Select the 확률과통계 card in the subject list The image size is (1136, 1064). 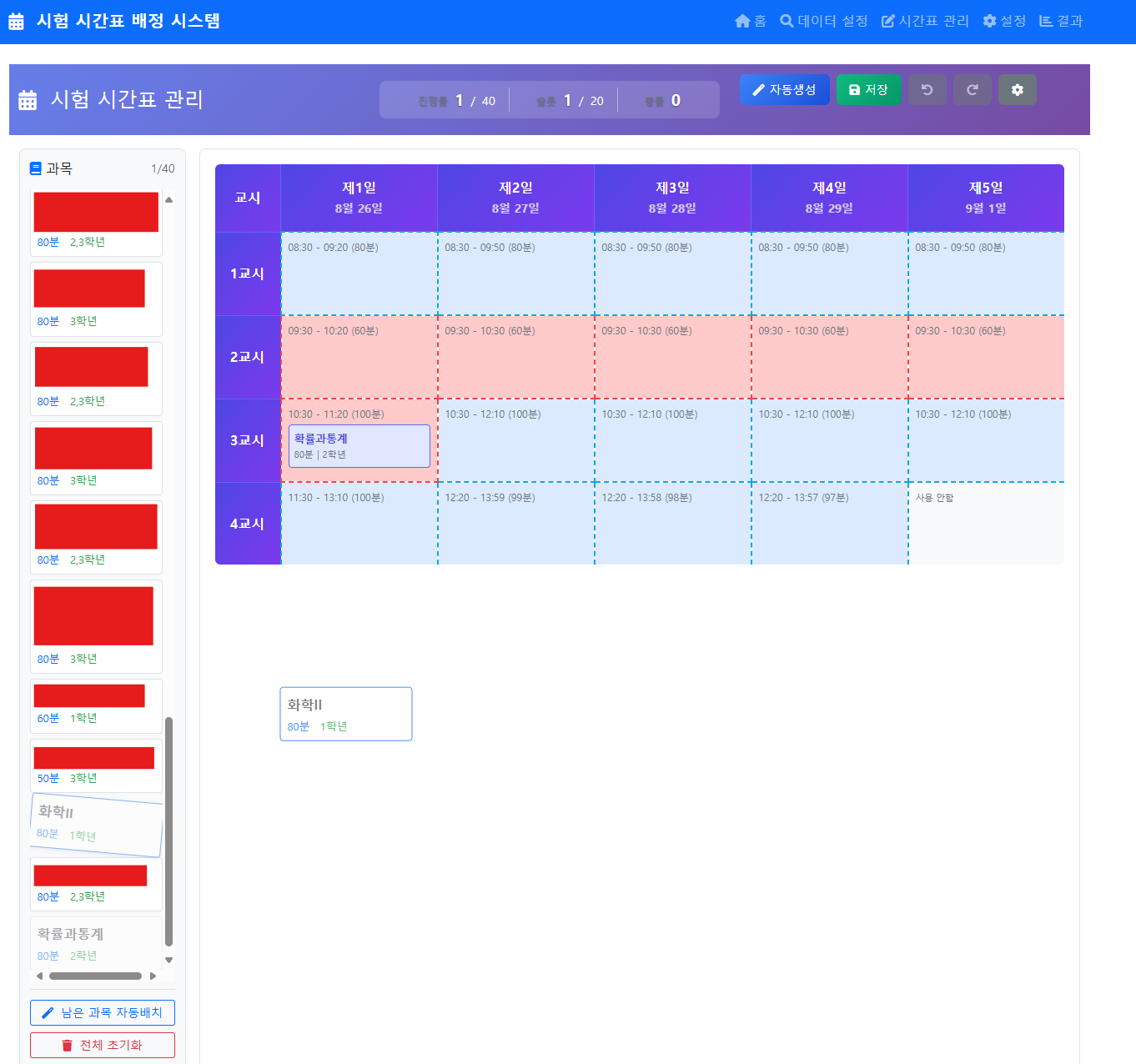(96, 944)
